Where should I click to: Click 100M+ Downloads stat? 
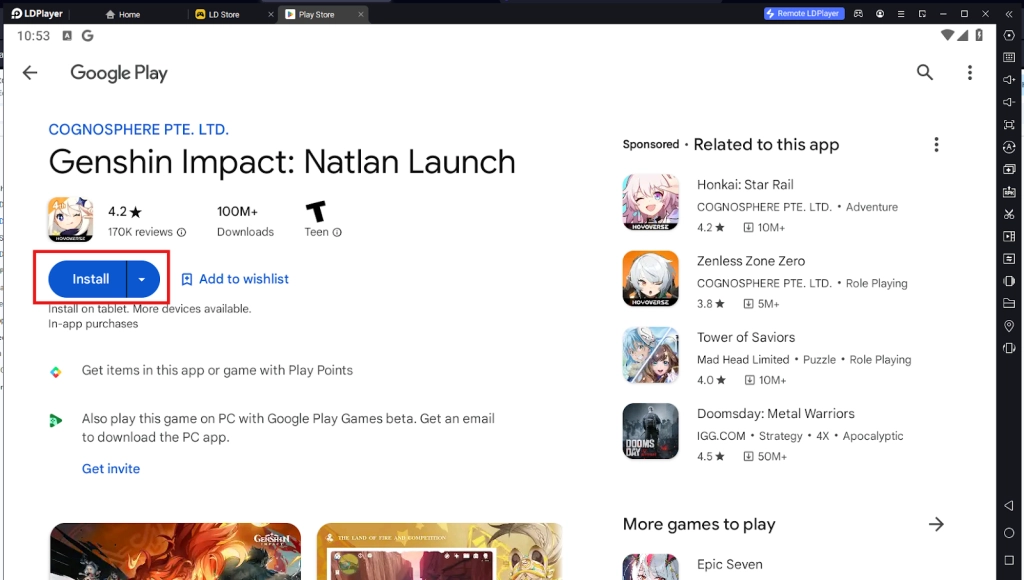pyautogui.click(x=245, y=221)
